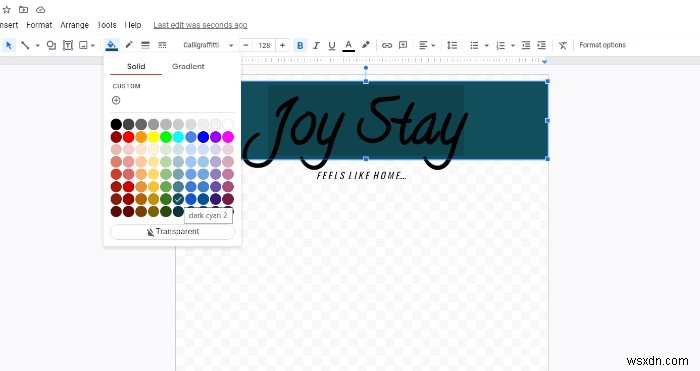Click the Move to folder icon

(x=23, y=9)
